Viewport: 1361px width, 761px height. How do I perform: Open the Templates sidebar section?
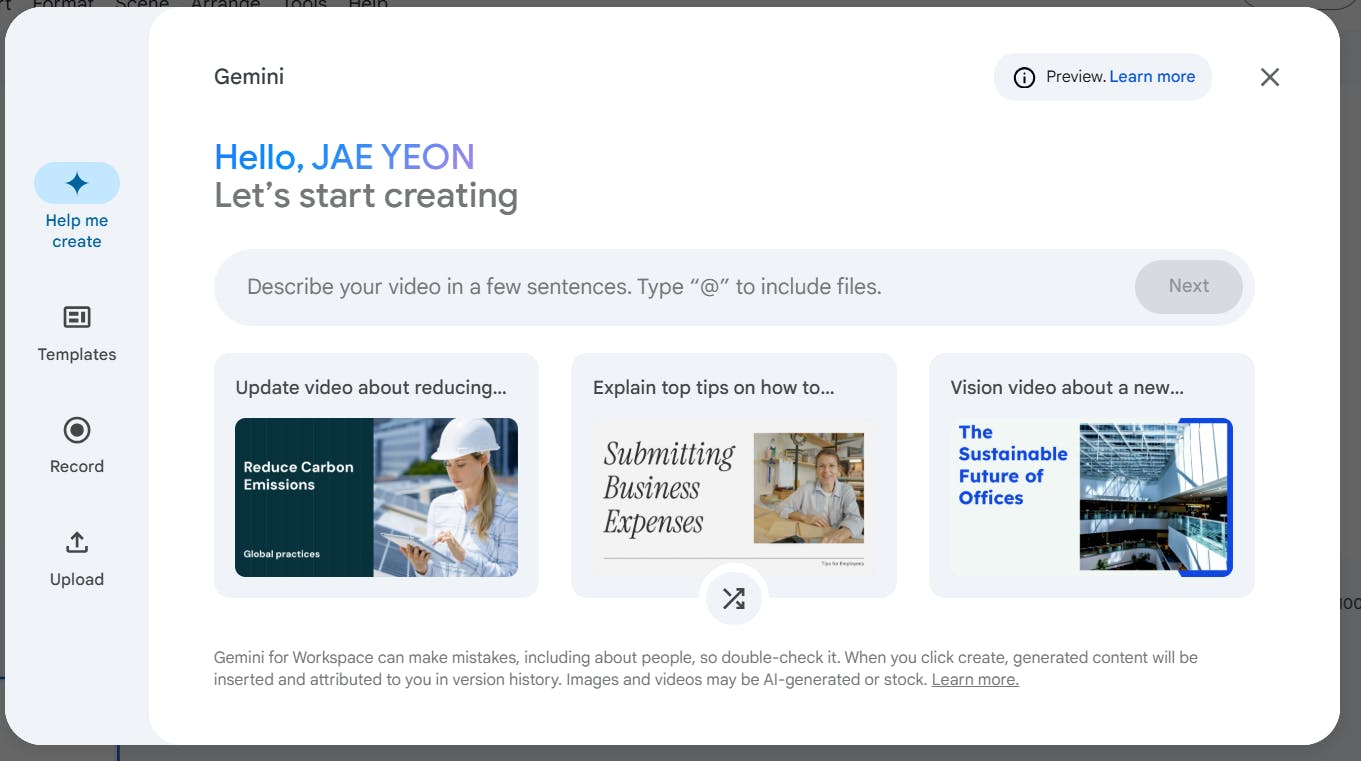pos(77,334)
